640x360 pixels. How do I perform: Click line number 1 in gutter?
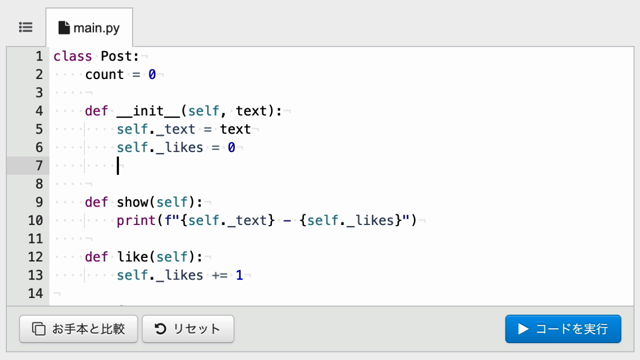pos(39,56)
